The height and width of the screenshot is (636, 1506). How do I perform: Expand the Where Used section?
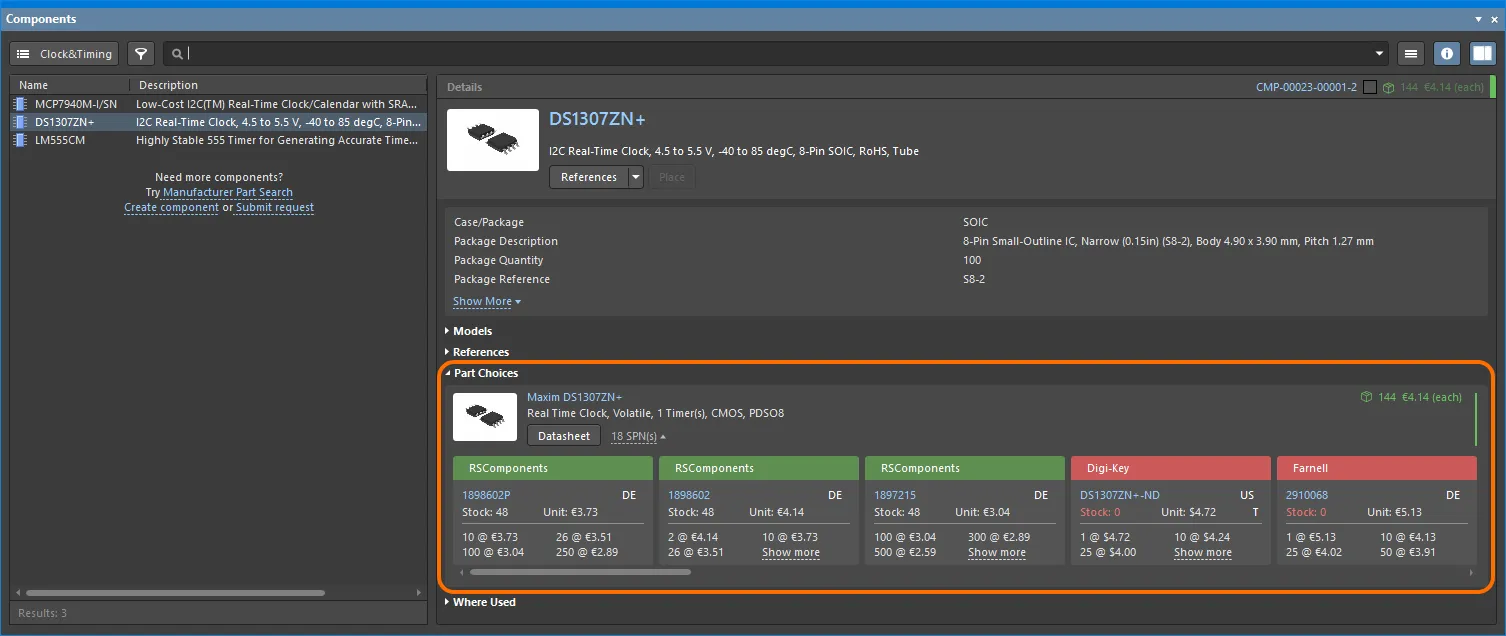point(480,602)
